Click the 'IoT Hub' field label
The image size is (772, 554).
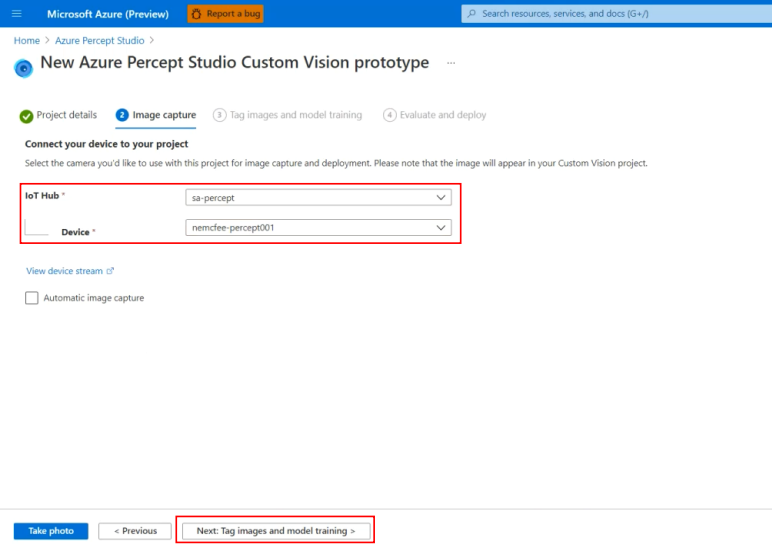pyautogui.click(x=42, y=196)
